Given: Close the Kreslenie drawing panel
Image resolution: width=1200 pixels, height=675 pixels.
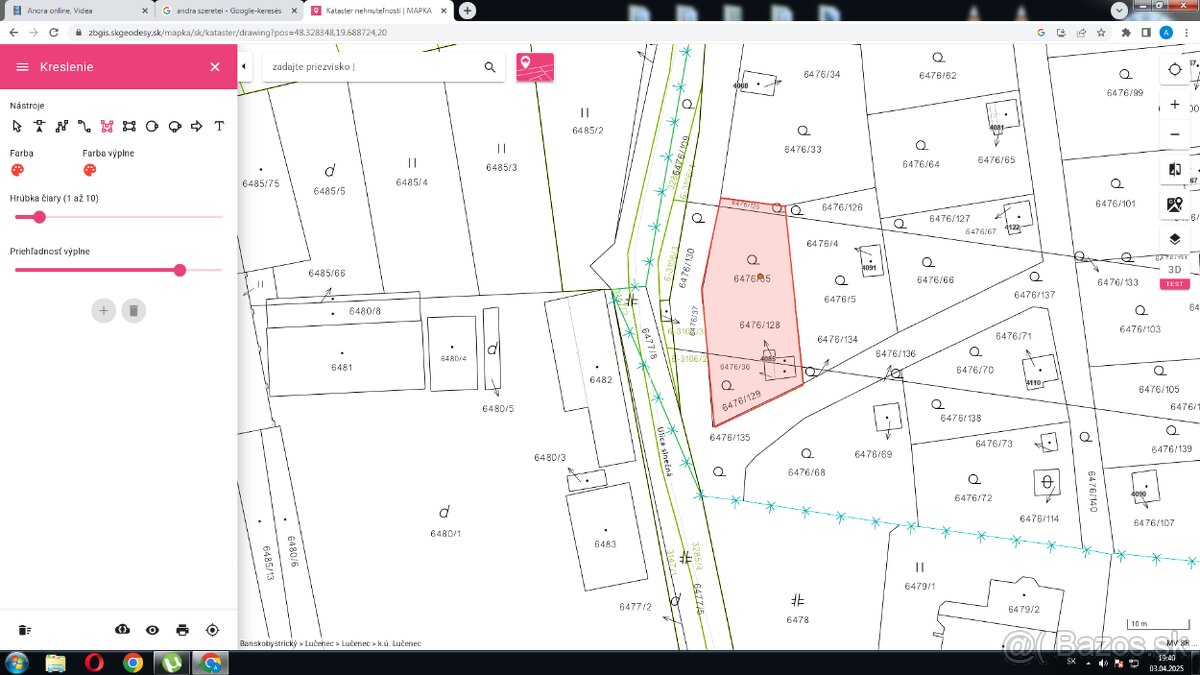Looking at the screenshot, I should tap(214, 67).
